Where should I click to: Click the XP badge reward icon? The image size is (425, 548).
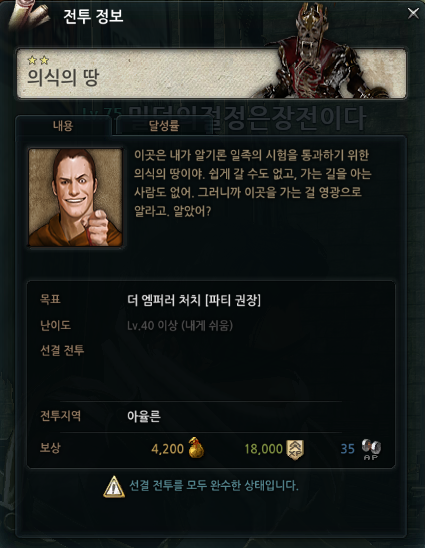(x=295, y=449)
